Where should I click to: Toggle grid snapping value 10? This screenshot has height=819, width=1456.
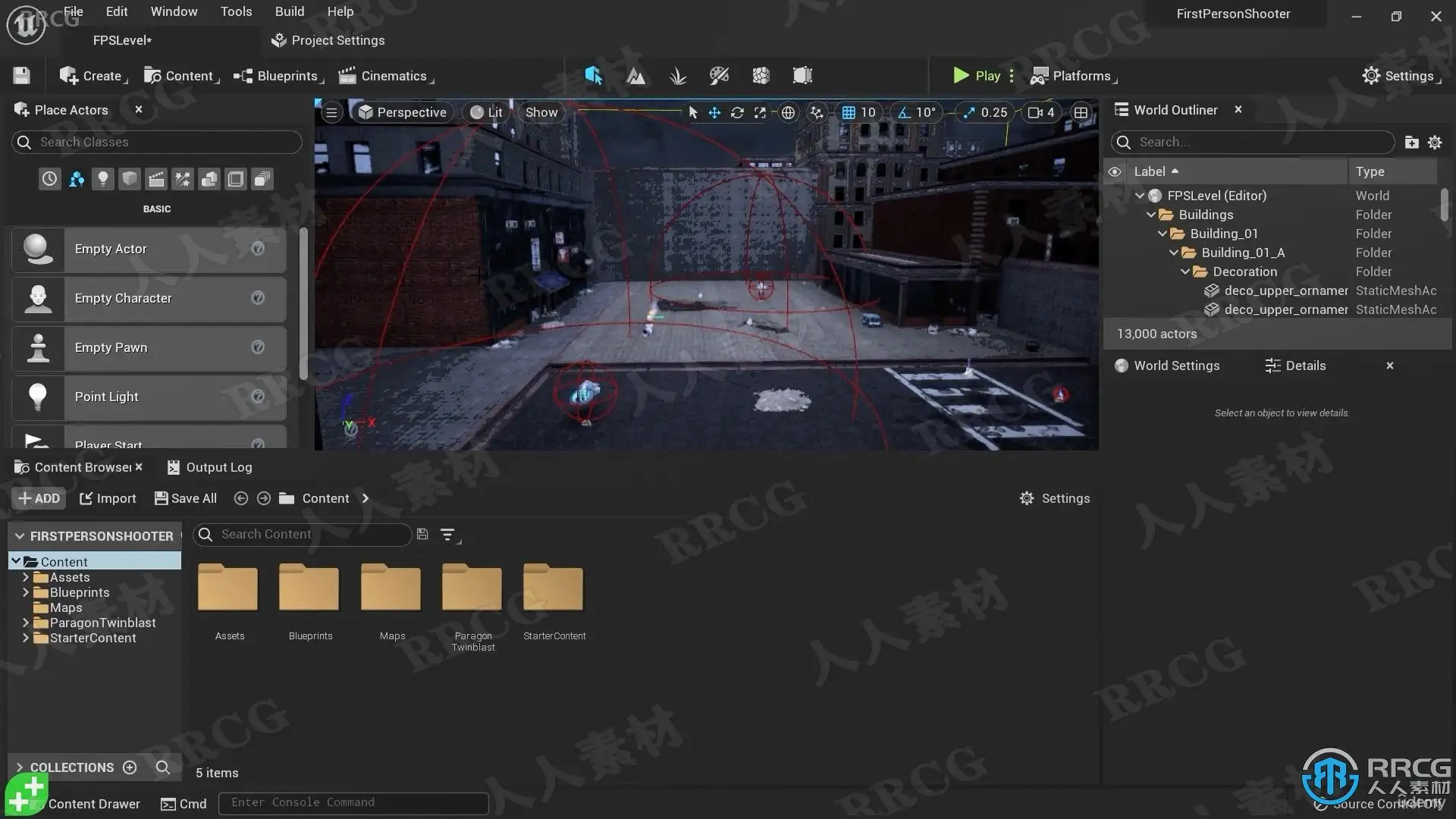pos(859,112)
